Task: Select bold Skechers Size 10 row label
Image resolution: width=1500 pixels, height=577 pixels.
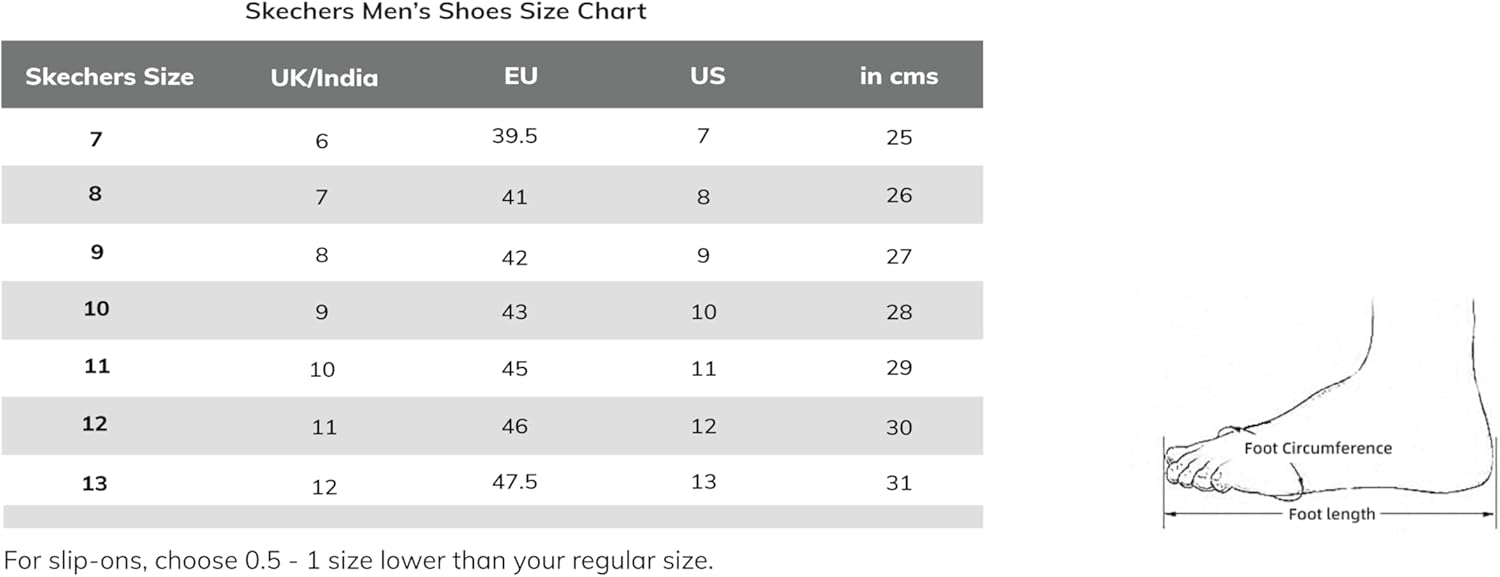Action: tap(96, 309)
